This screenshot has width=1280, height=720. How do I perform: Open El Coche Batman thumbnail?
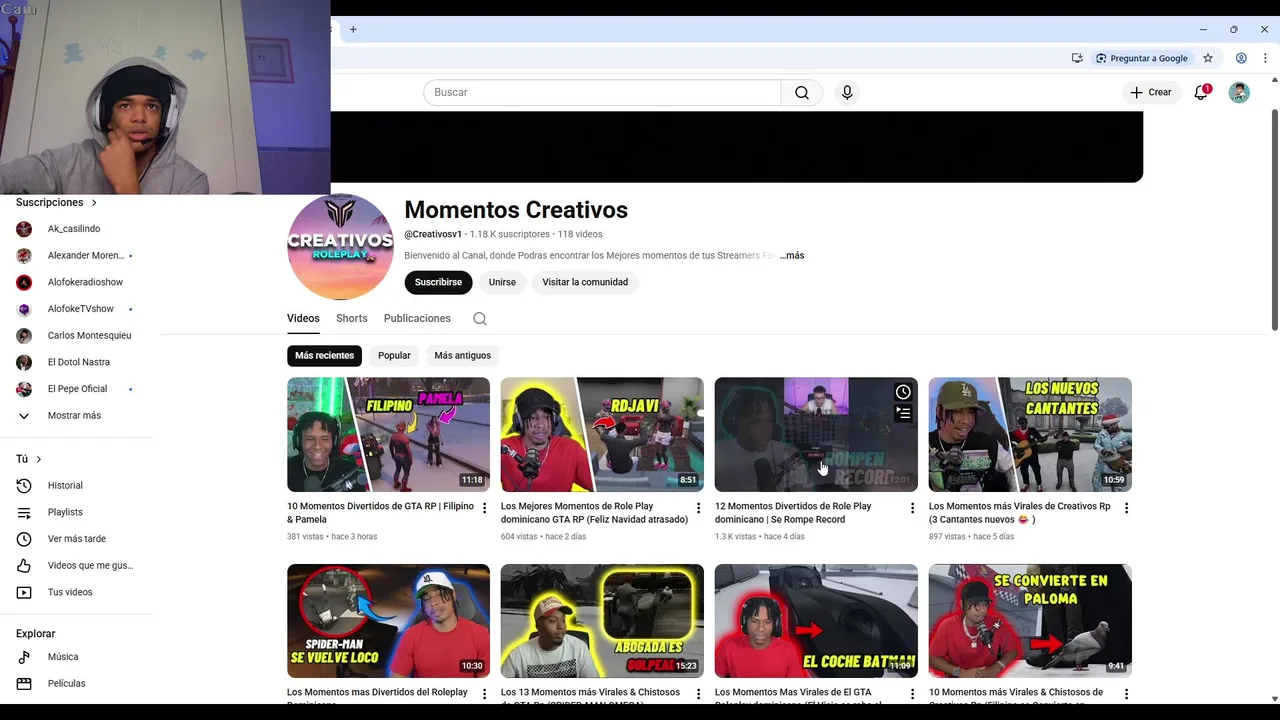click(816, 621)
